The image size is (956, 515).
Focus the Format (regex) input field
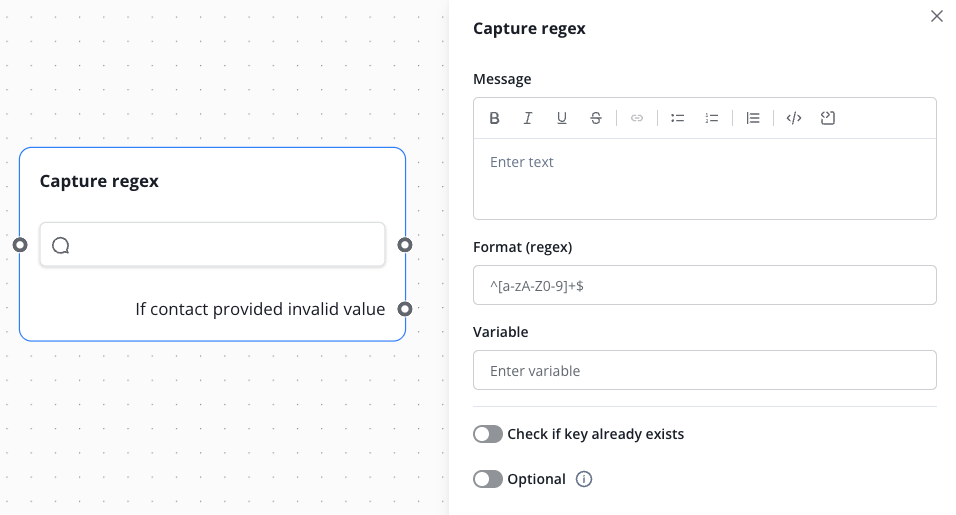pyautogui.click(x=704, y=285)
